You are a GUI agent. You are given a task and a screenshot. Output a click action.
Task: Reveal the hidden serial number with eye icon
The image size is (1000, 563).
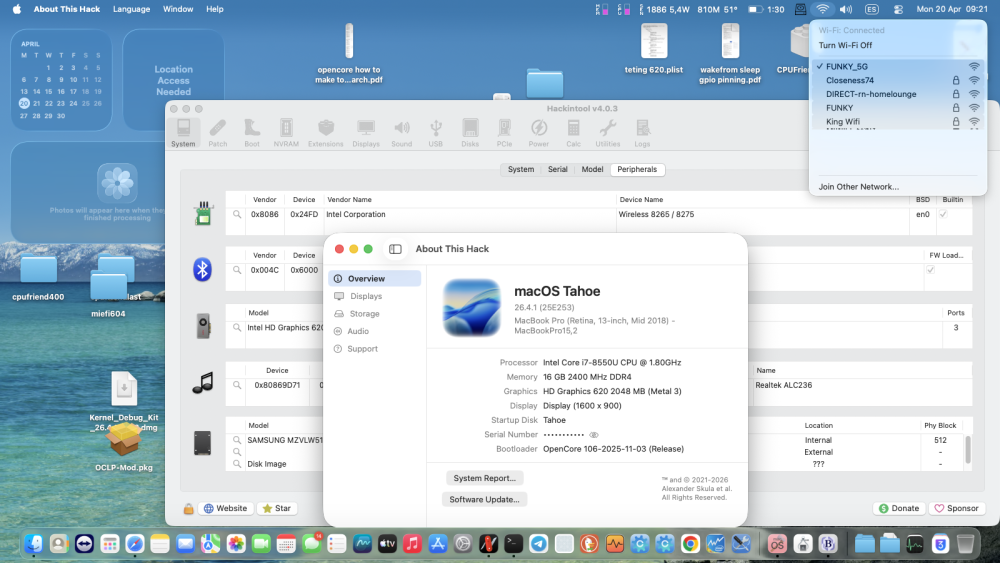point(594,435)
